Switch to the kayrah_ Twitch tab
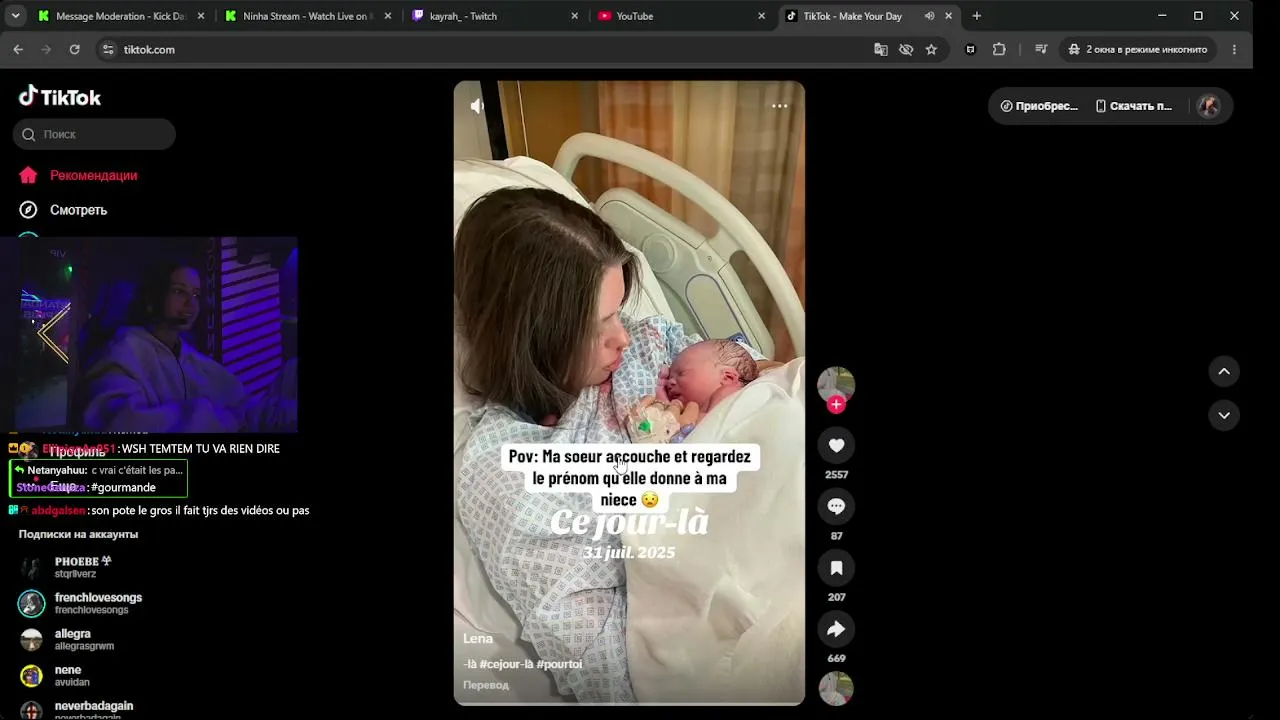The image size is (1280, 720). [x=495, y=16]
